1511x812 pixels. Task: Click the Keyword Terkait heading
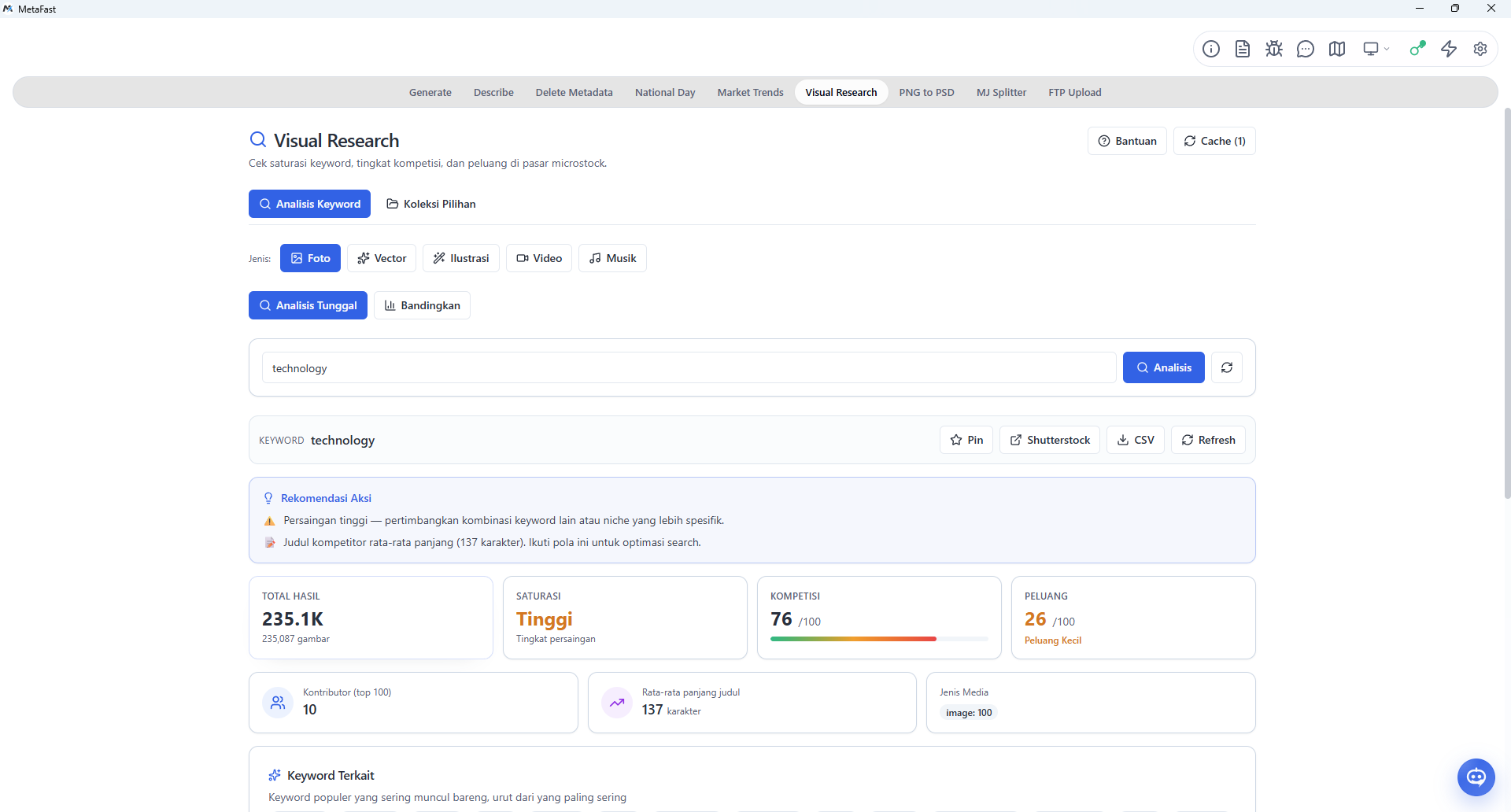coord(331,775)
